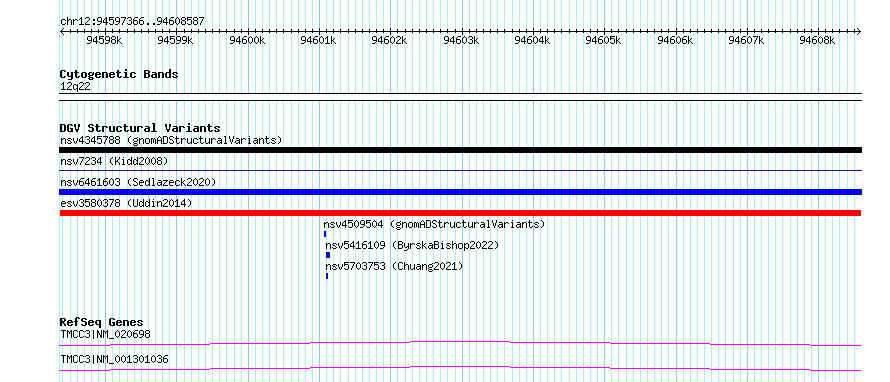Click the 94600k ruler tick label
890x382 pixels.
tap(247, 40)
